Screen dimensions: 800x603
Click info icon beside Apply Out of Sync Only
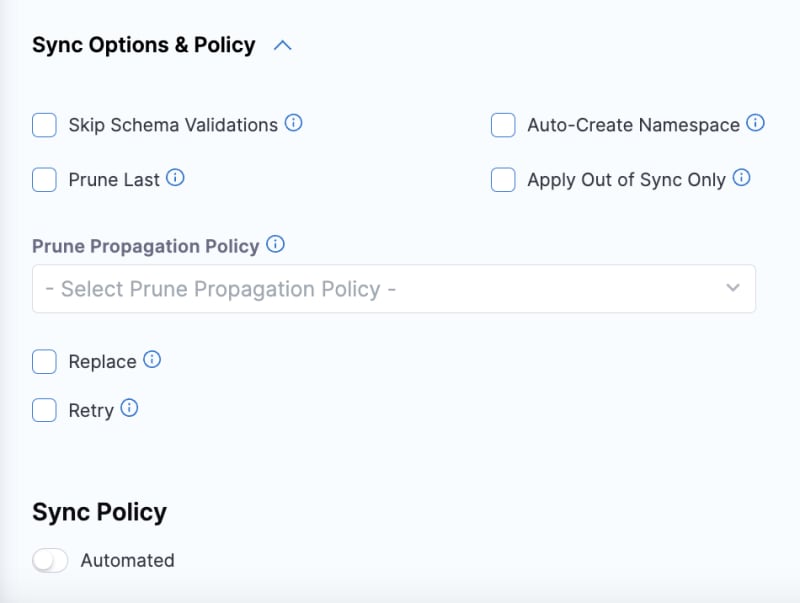click(x=741, y=178)
